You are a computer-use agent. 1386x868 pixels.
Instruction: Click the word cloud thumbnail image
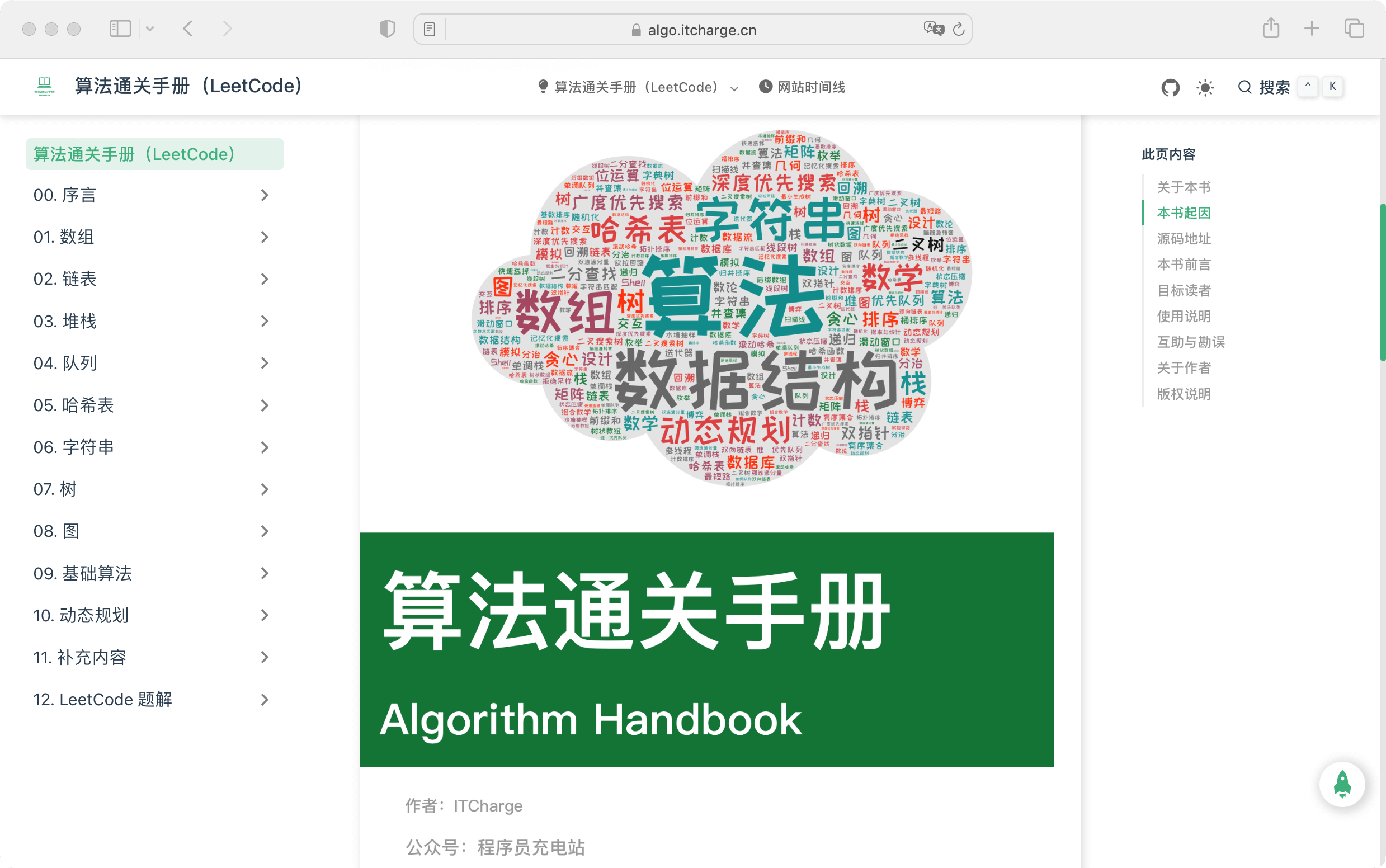click(710, 310)
